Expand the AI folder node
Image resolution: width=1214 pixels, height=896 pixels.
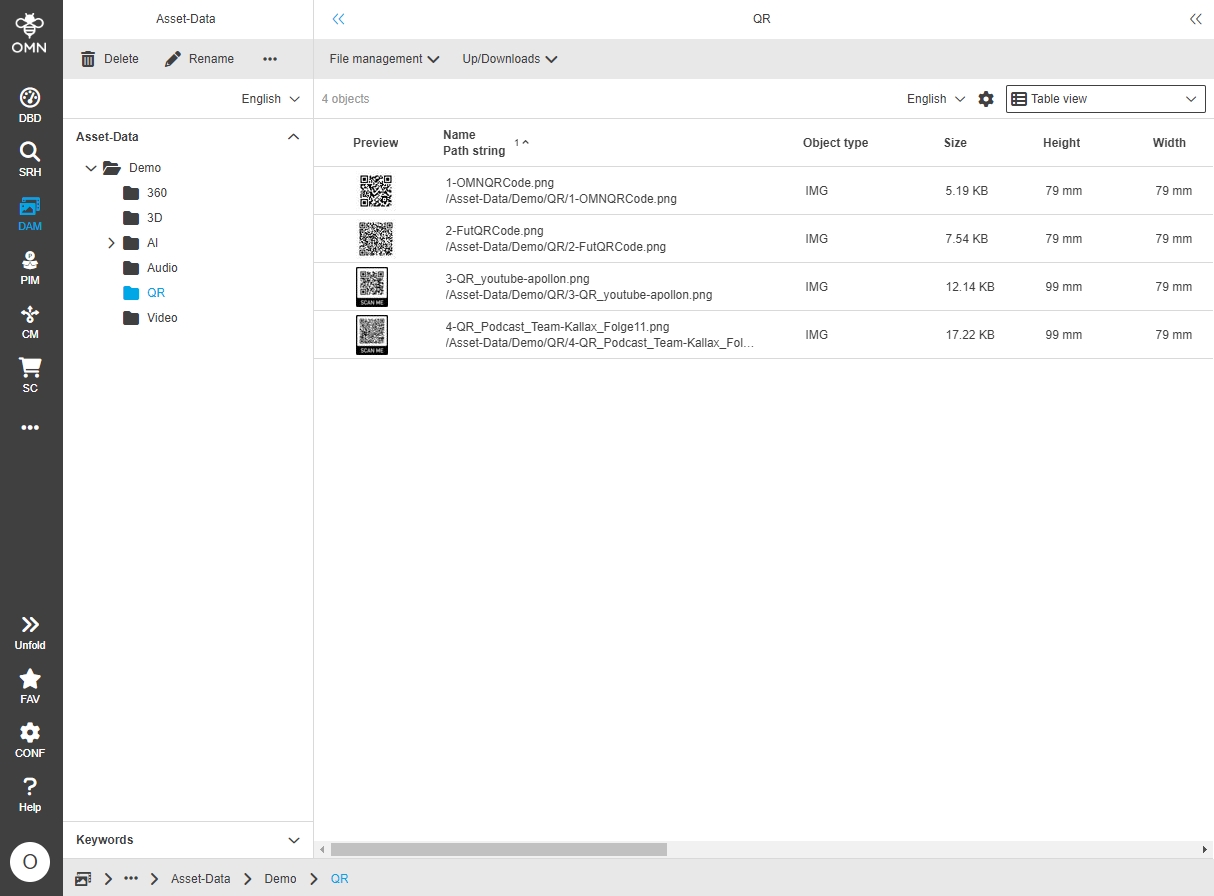pos(111,243)
